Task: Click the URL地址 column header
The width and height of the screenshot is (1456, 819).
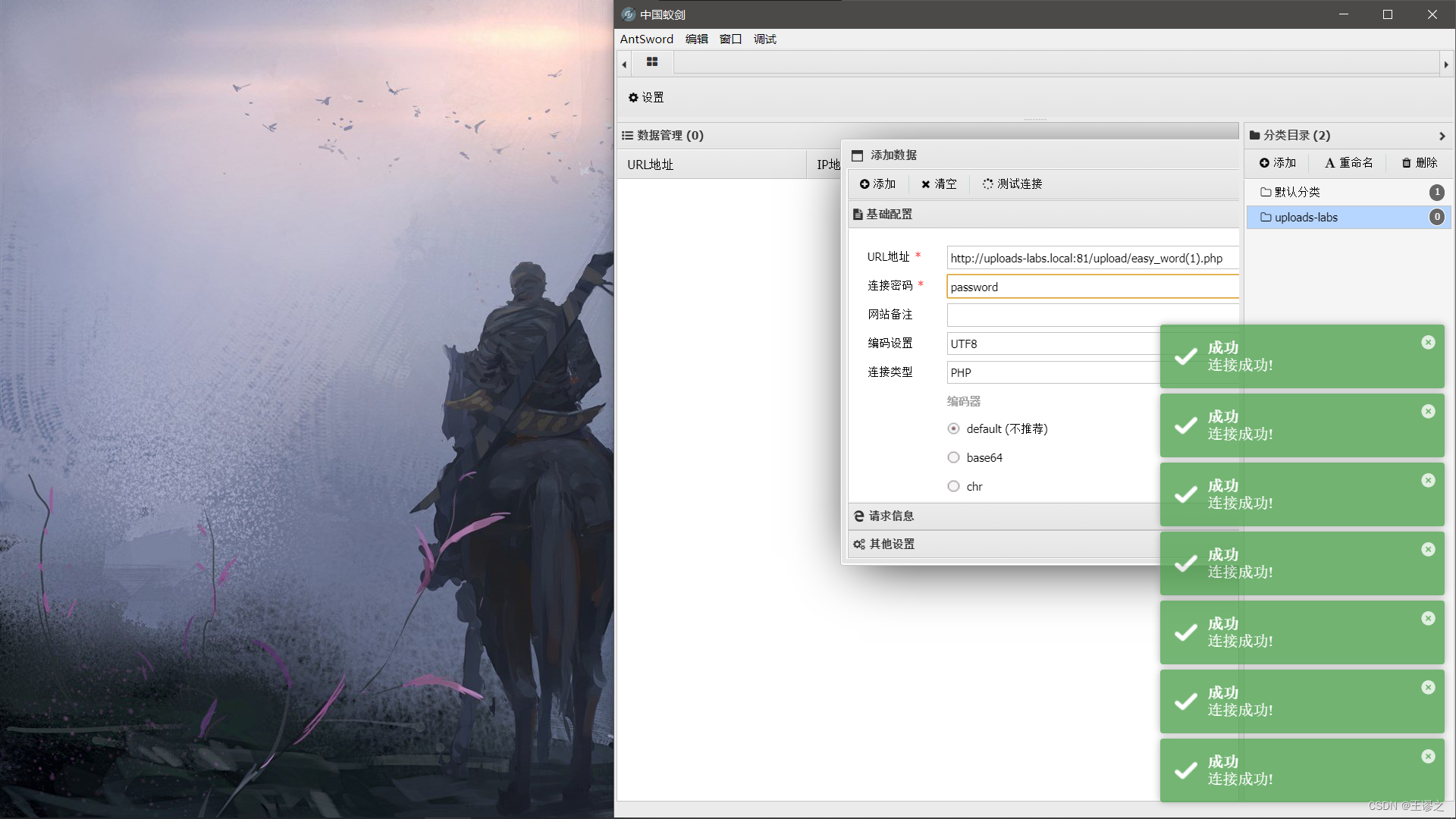Action: pos(711,165)
